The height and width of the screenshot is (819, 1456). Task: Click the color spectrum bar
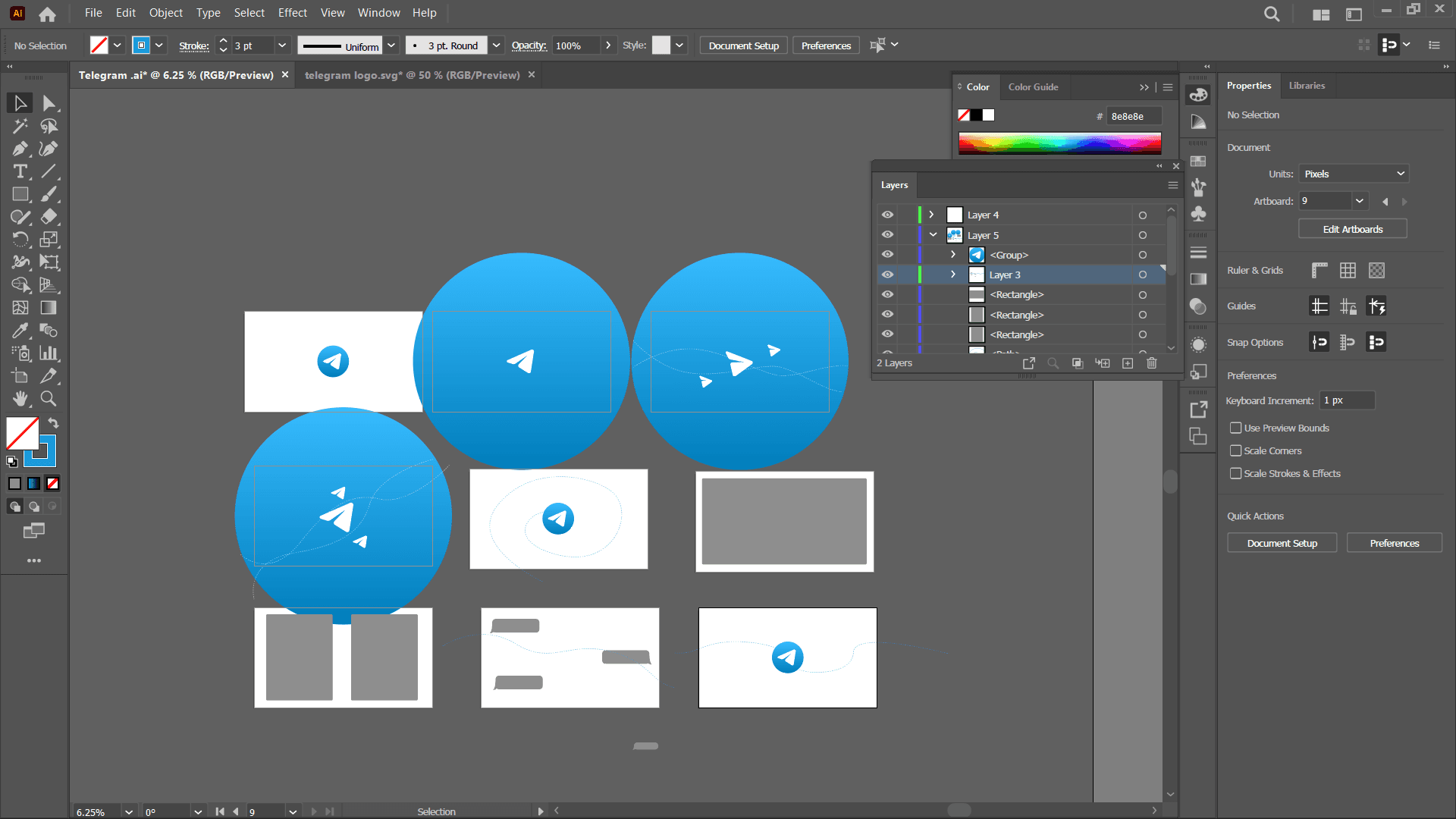click(x=1059, y=143)
